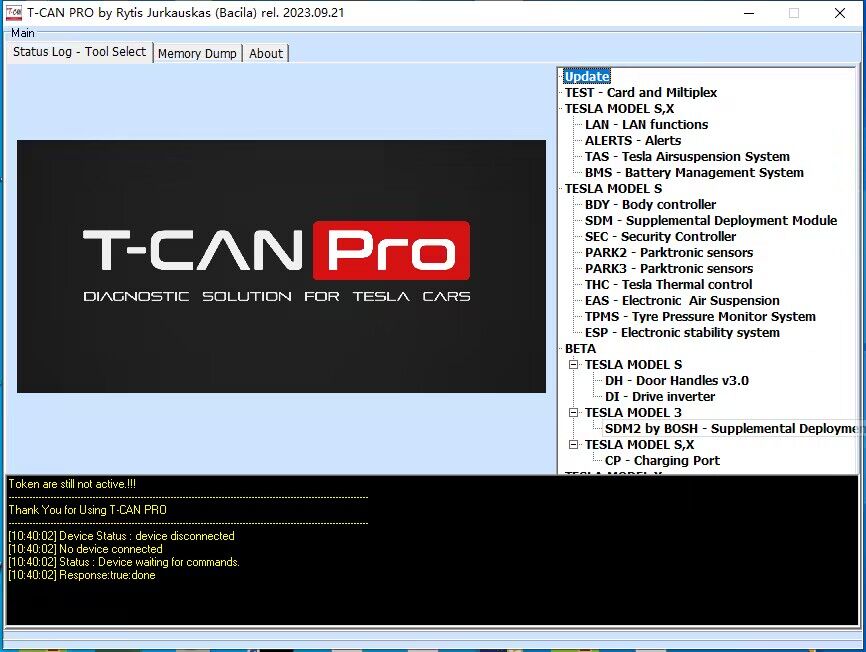
Task: Click the T-CAN app icon in title bar
Action: [x=13, y=12]
